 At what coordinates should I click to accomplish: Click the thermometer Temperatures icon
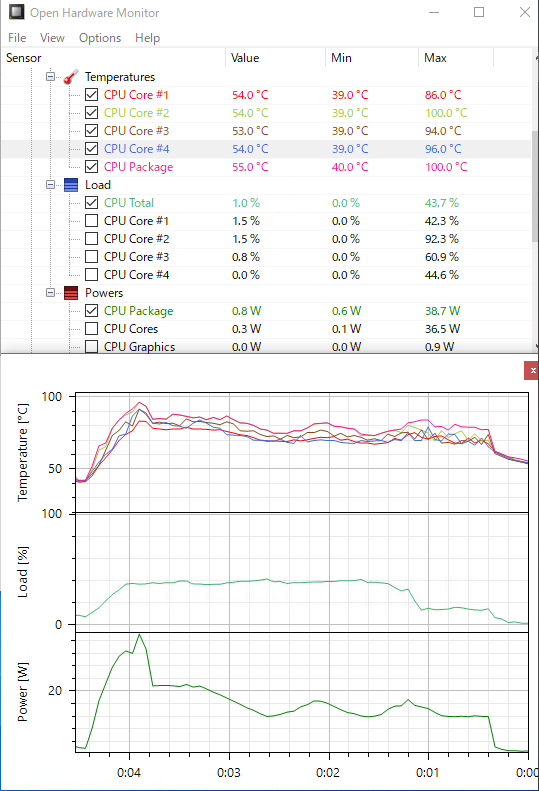[71, 77]
